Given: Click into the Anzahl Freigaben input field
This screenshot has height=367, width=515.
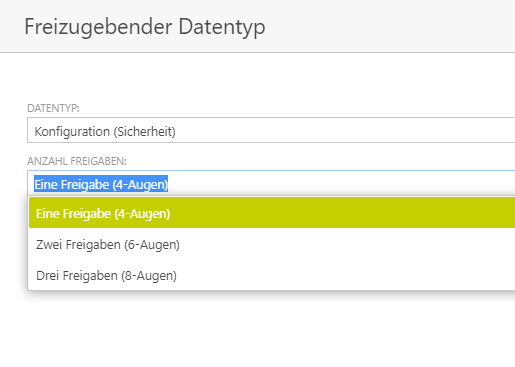Looking at the screenshot, I should coord(271,183).
